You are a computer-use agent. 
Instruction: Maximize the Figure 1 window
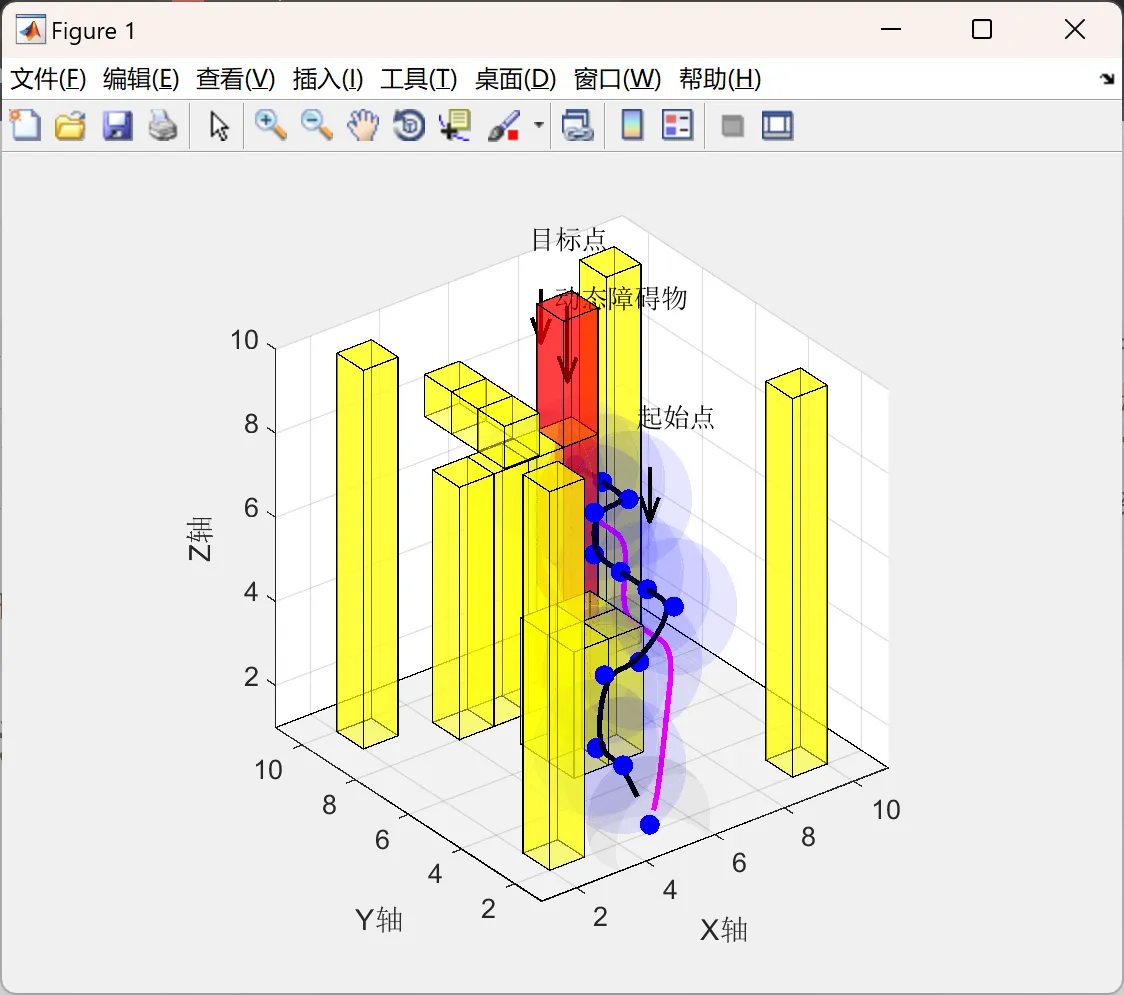(x=982, y=29)
